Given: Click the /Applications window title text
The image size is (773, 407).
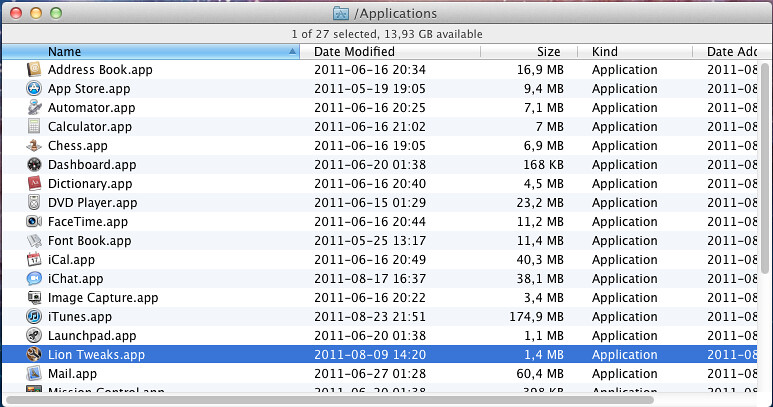Looking at the screenshot, I should click(395, 13).
